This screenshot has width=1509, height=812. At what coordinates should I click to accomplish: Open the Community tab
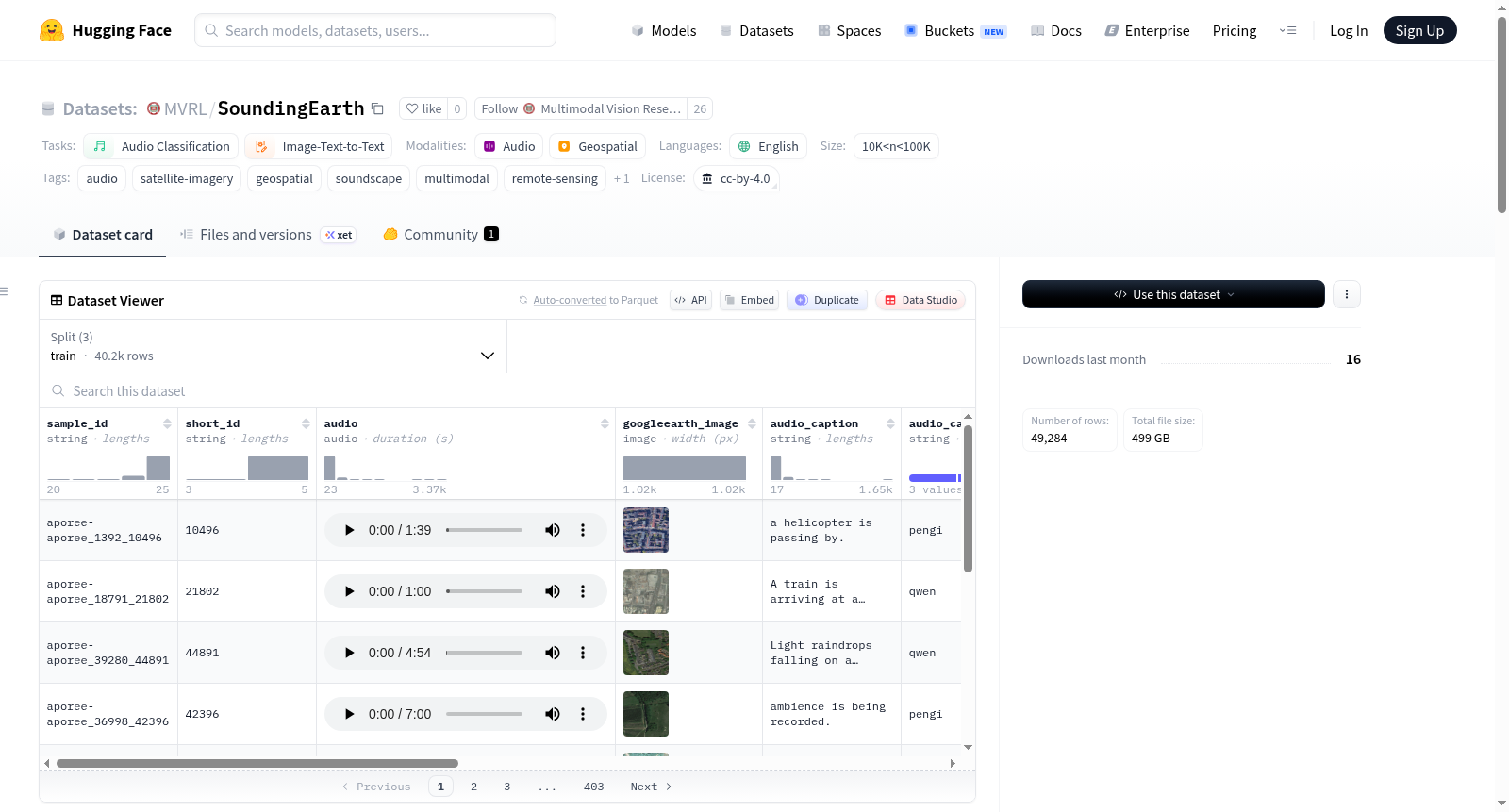click(x=440, y=235)
